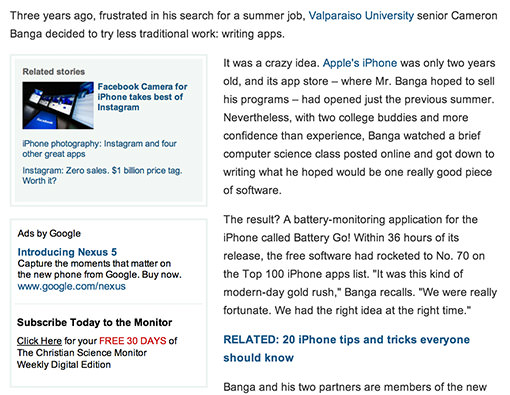Follow the Apple's iPhone link
Screen dimensions: 510x395
click(x=360, y=63)
